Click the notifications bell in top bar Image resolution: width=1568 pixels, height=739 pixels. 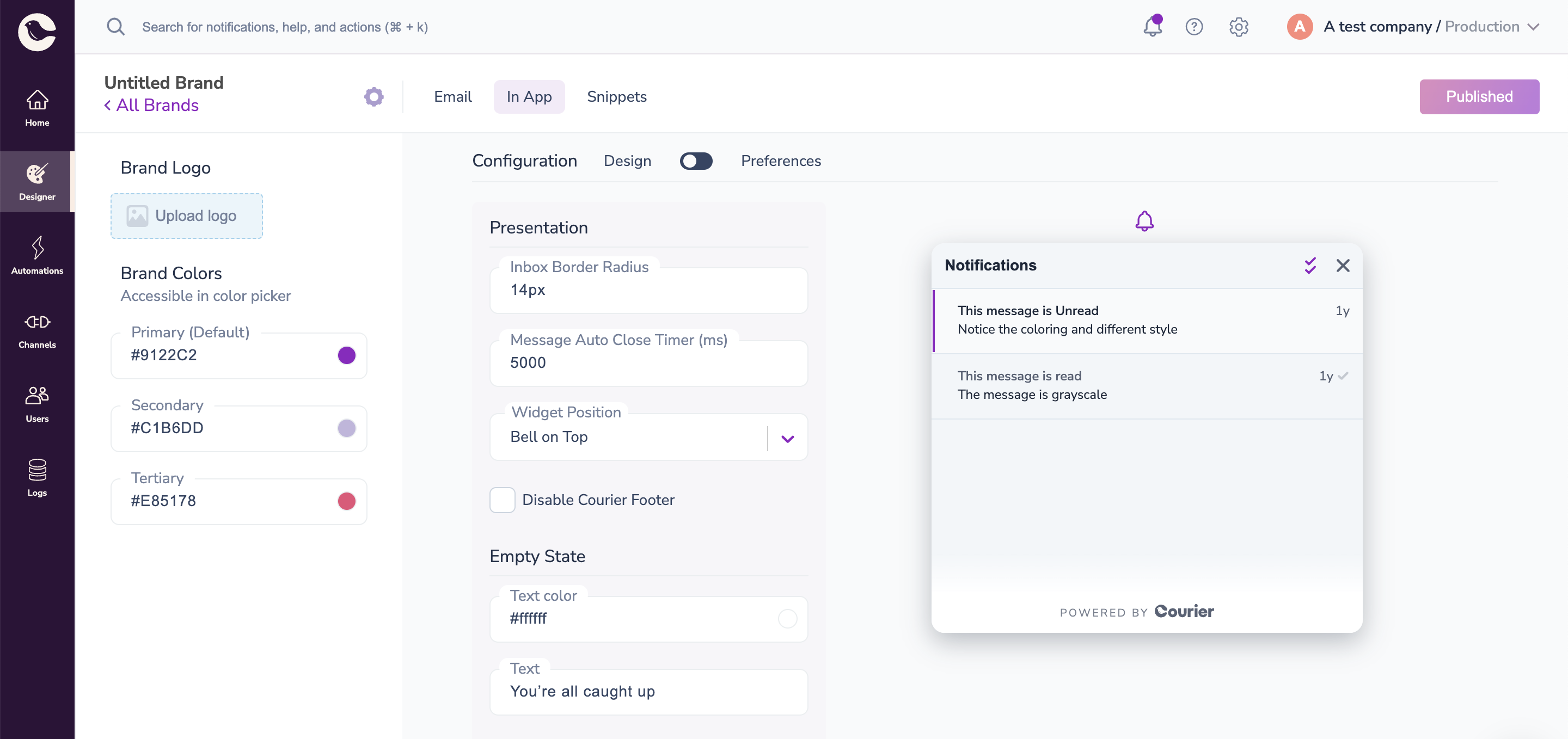point(1152,27)
